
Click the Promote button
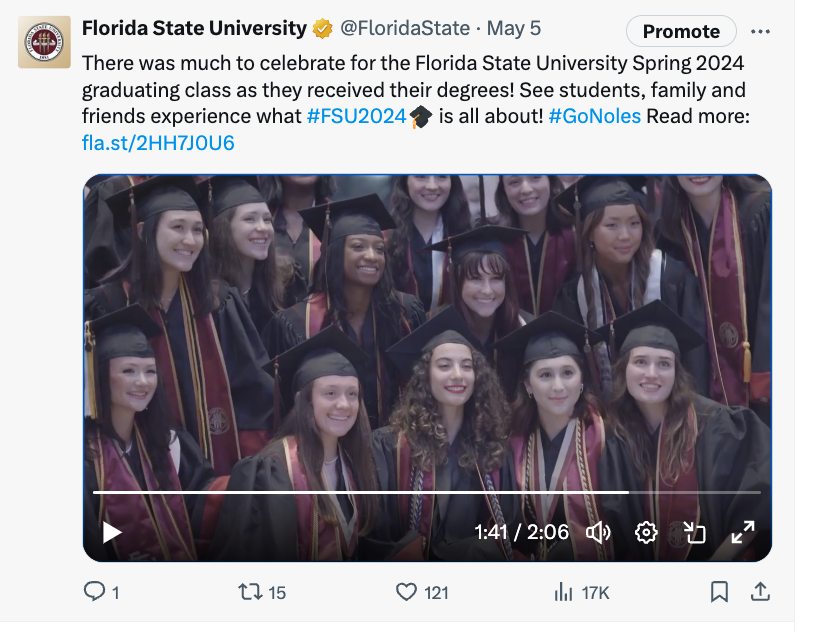click(681, 31)
